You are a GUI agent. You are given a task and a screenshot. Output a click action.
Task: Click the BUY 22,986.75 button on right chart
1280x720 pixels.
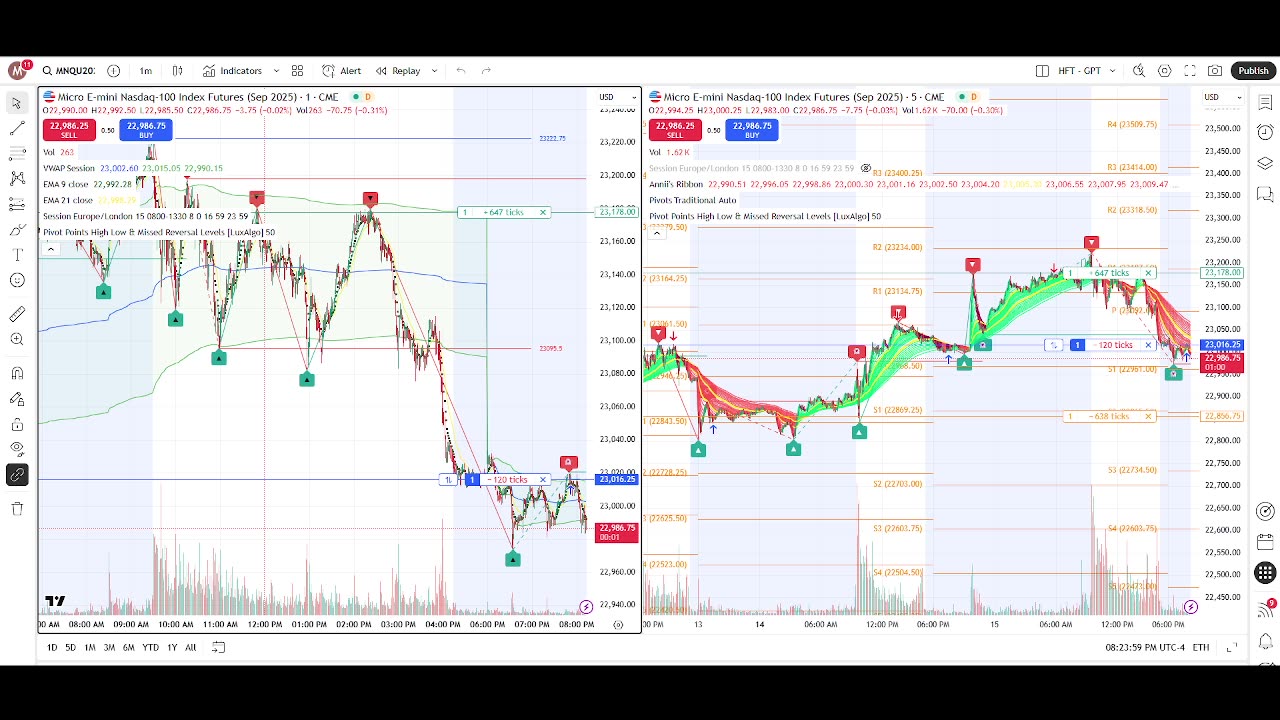(x=752, y=130)
